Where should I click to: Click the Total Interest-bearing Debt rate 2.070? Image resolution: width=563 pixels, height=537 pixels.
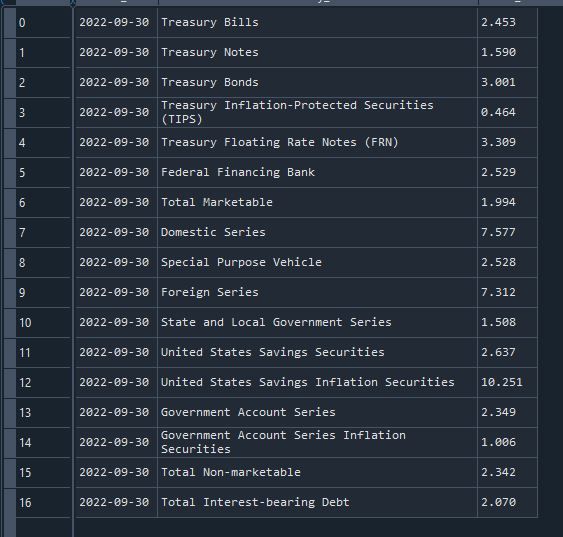507,502
